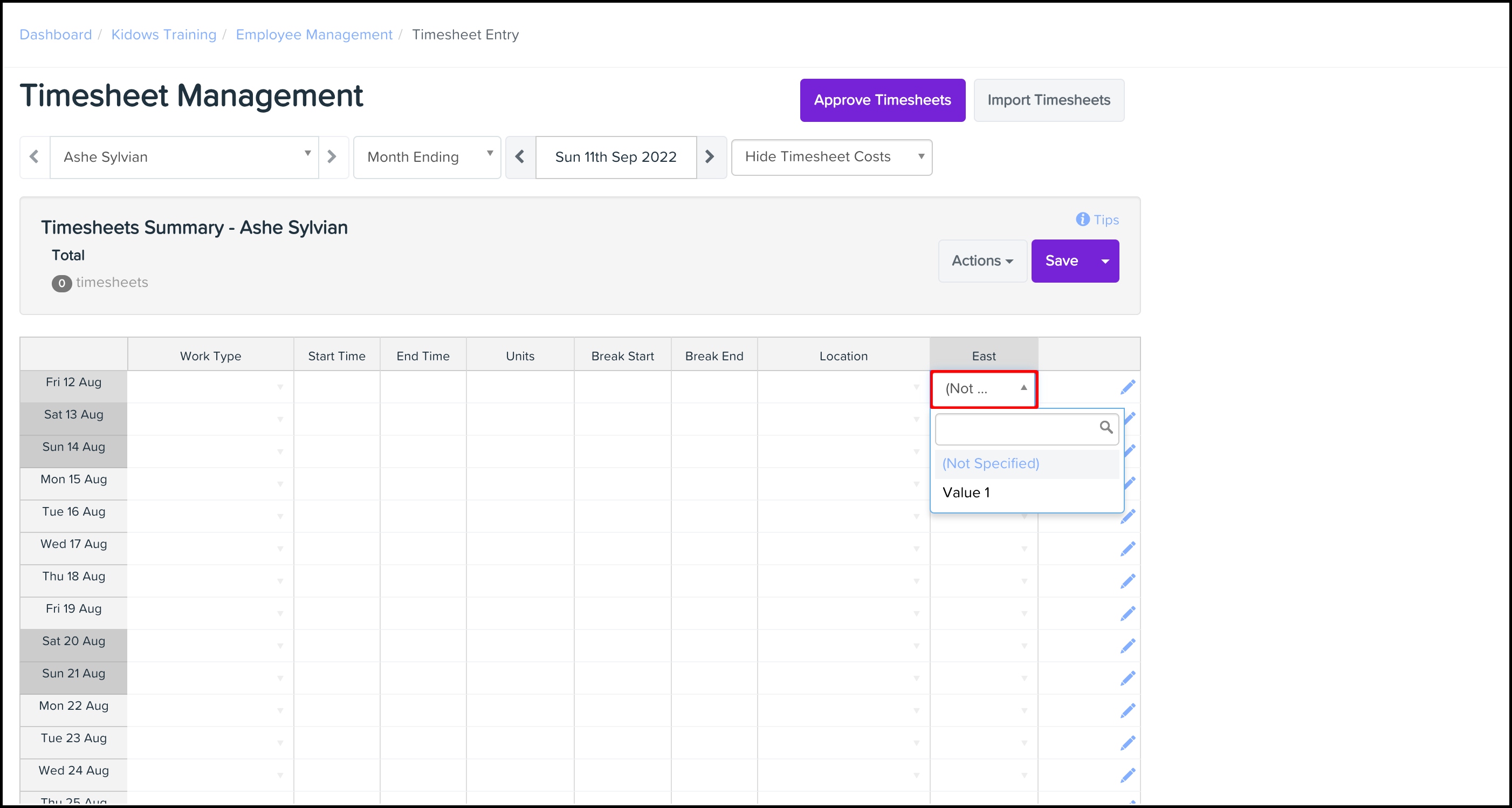Advance to the next date period arrow
The height and width of the screenshot is (808, 1512).
coord(710,157)
